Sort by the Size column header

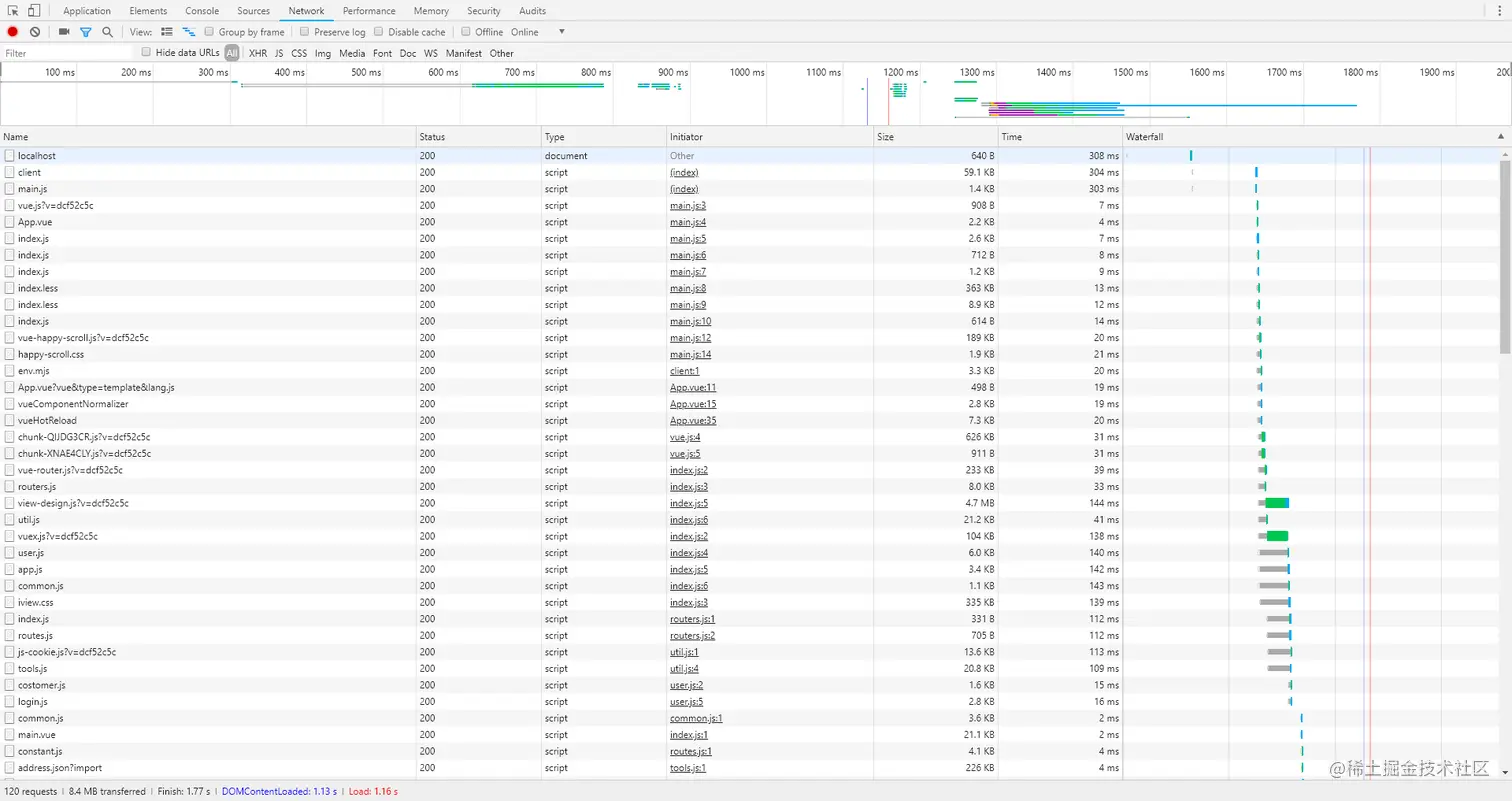[x=936, y=136]
